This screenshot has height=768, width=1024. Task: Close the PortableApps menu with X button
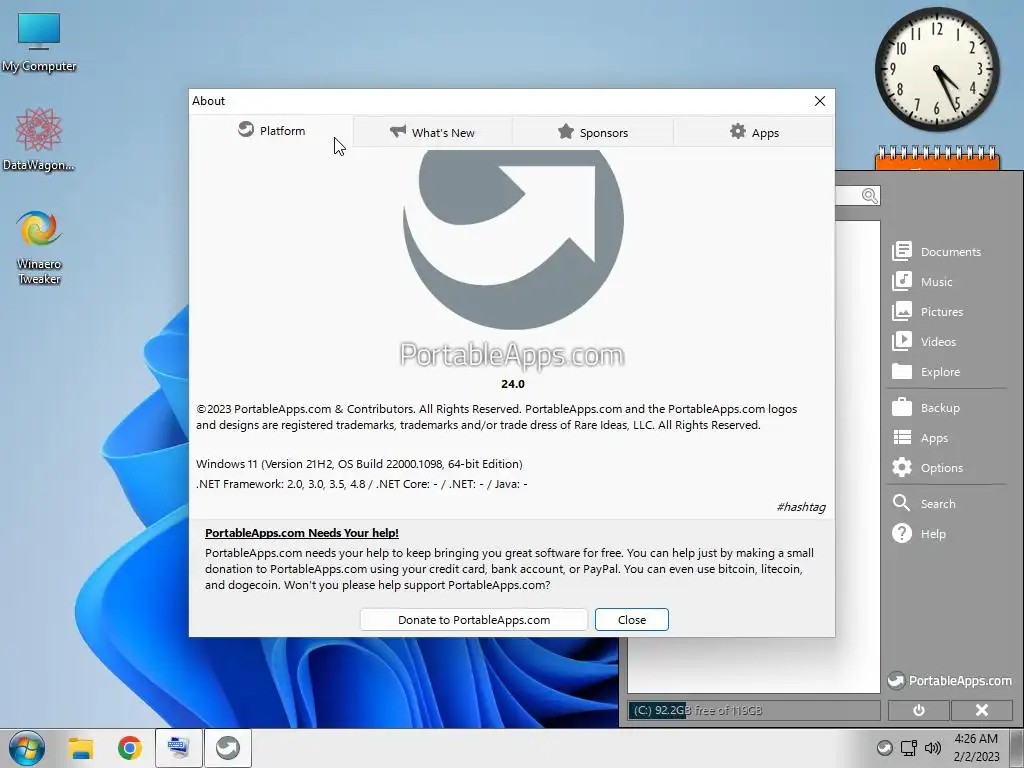982,710
